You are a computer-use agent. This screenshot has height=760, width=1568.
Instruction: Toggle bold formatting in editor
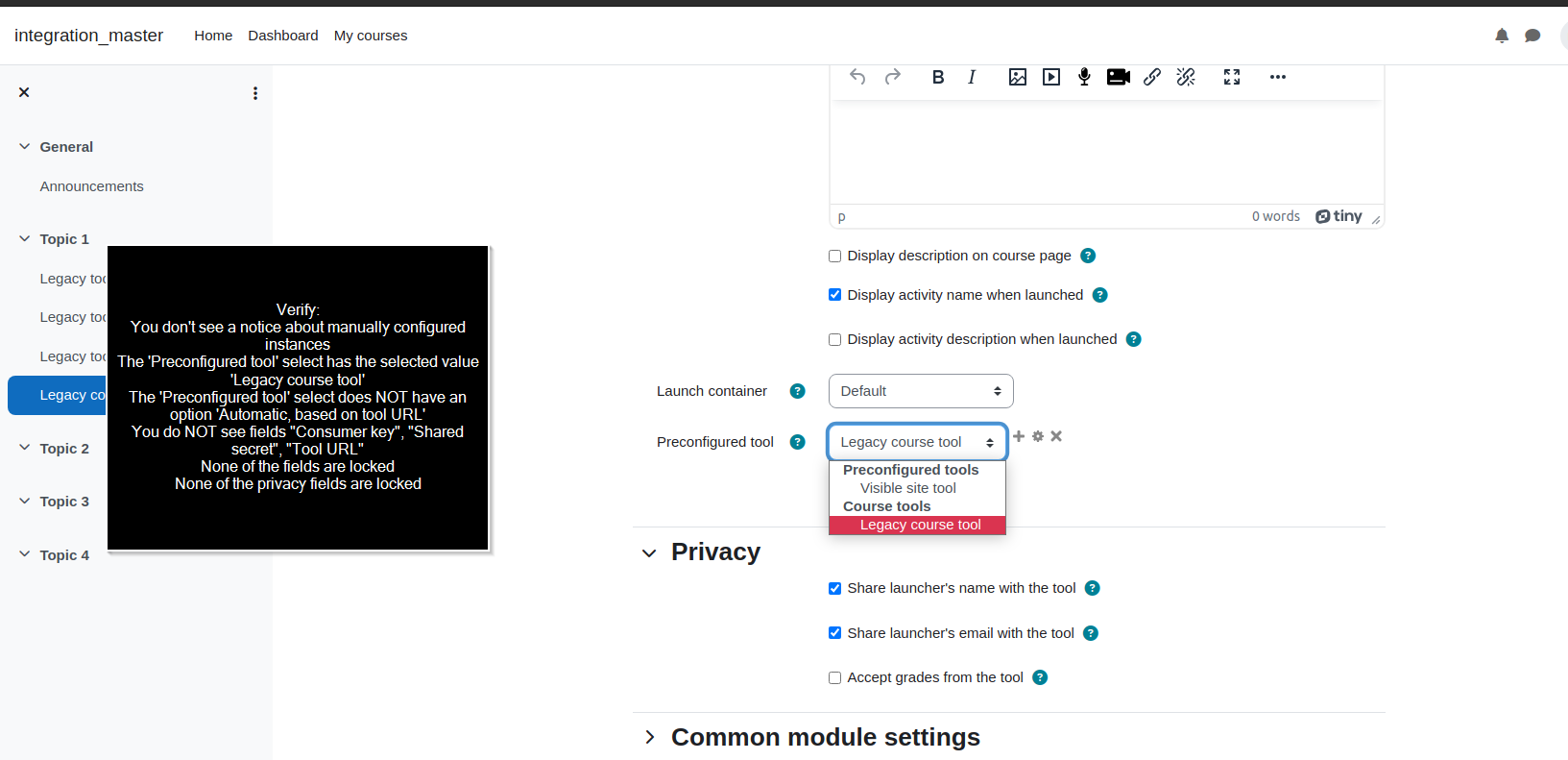coord(938,77)
